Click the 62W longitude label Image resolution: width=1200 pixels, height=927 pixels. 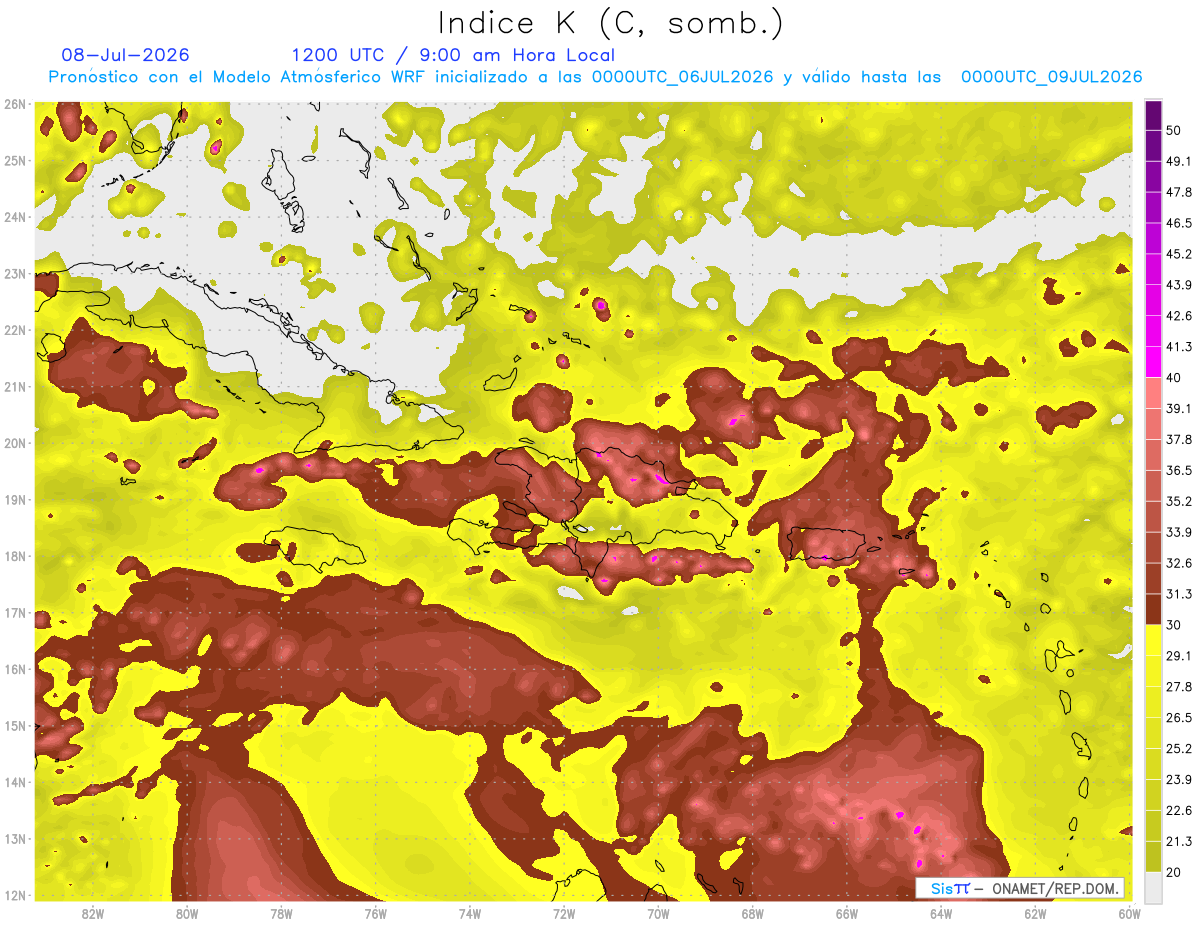tap(1036, 914)
